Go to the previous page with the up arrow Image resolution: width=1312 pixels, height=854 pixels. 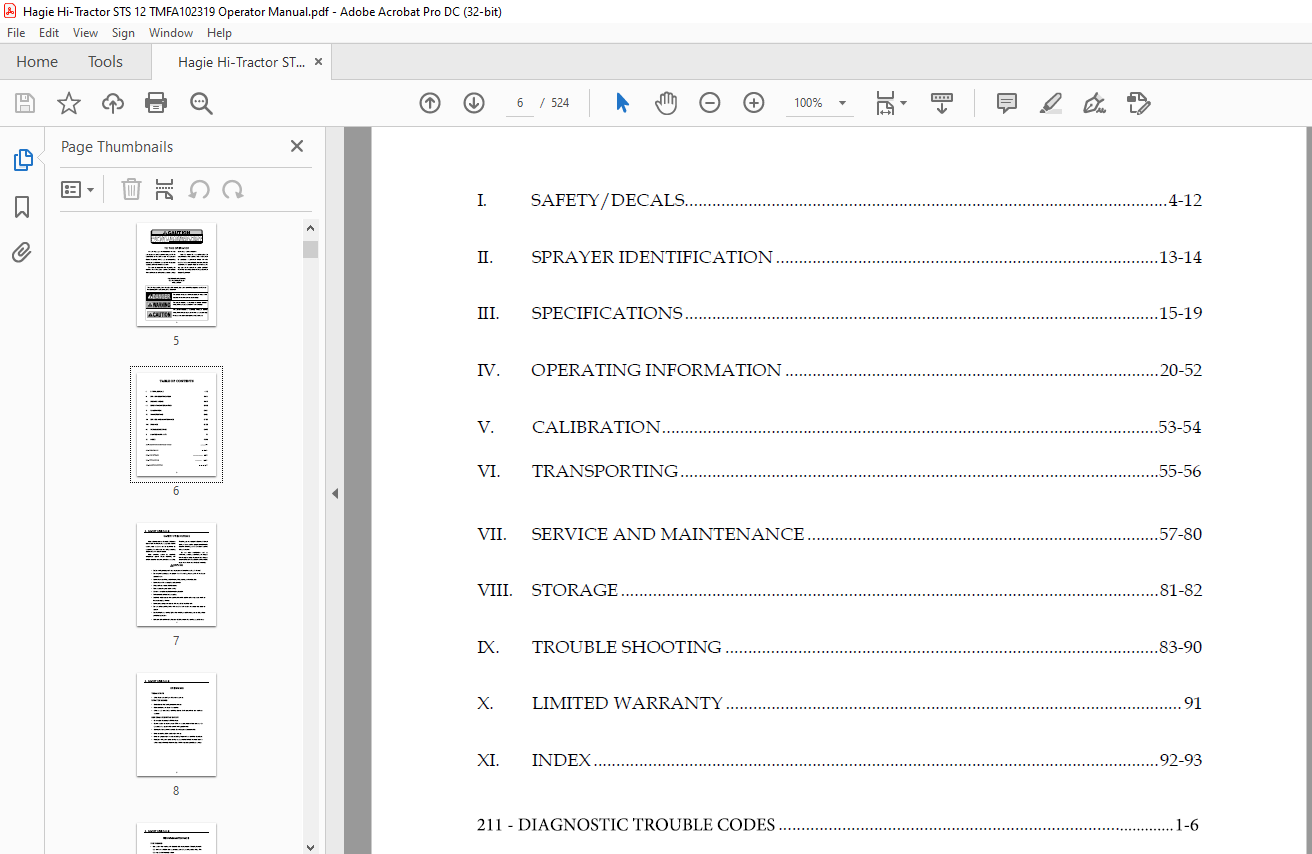pyautogui.click(x=430, y=103)
